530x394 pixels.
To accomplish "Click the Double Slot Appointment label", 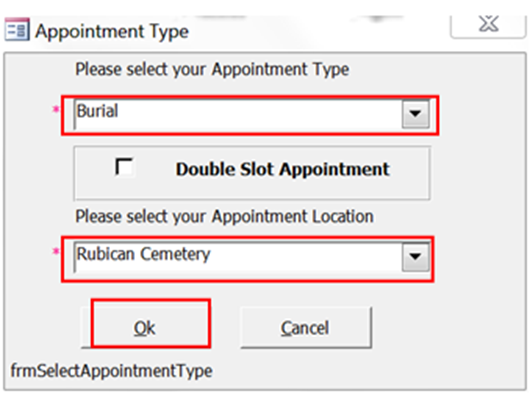I will (x=283, y=169).
